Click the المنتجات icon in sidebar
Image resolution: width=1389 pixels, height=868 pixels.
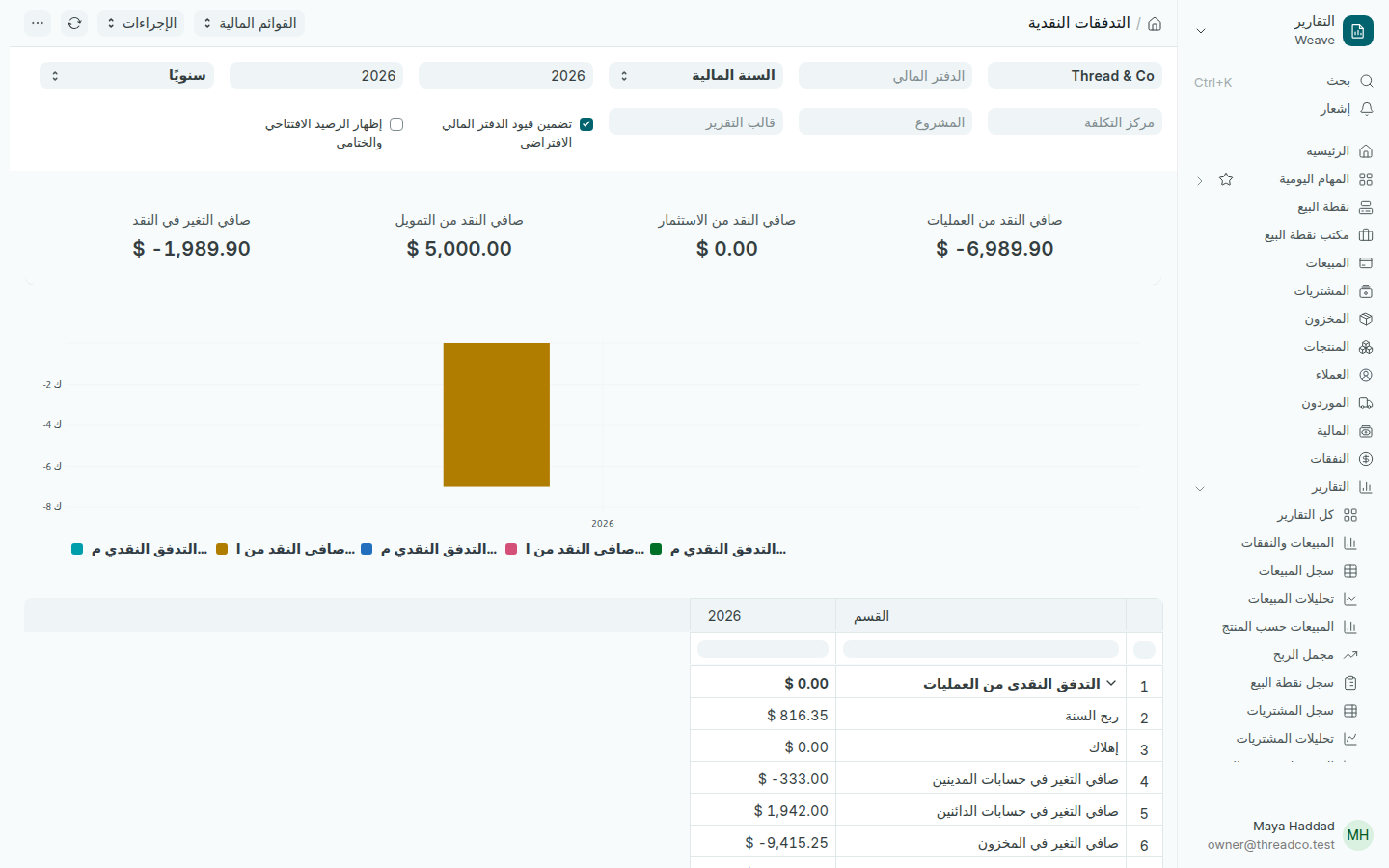click(1366, 347)
